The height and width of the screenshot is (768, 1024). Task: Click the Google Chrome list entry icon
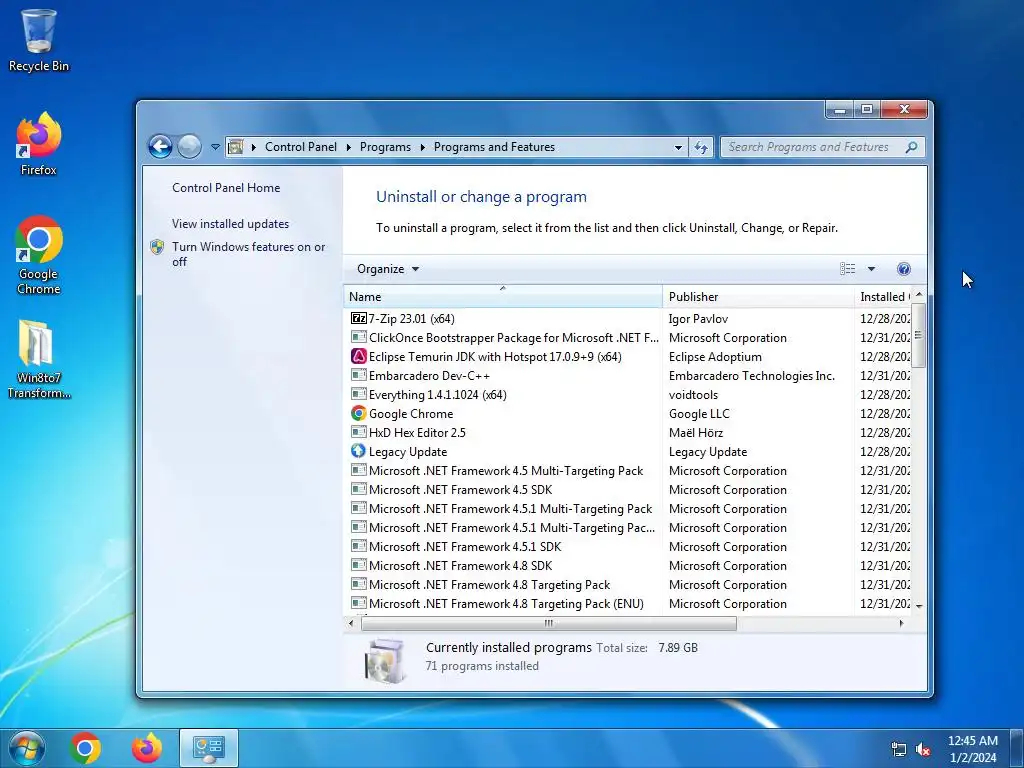click(x=359, y=413)
